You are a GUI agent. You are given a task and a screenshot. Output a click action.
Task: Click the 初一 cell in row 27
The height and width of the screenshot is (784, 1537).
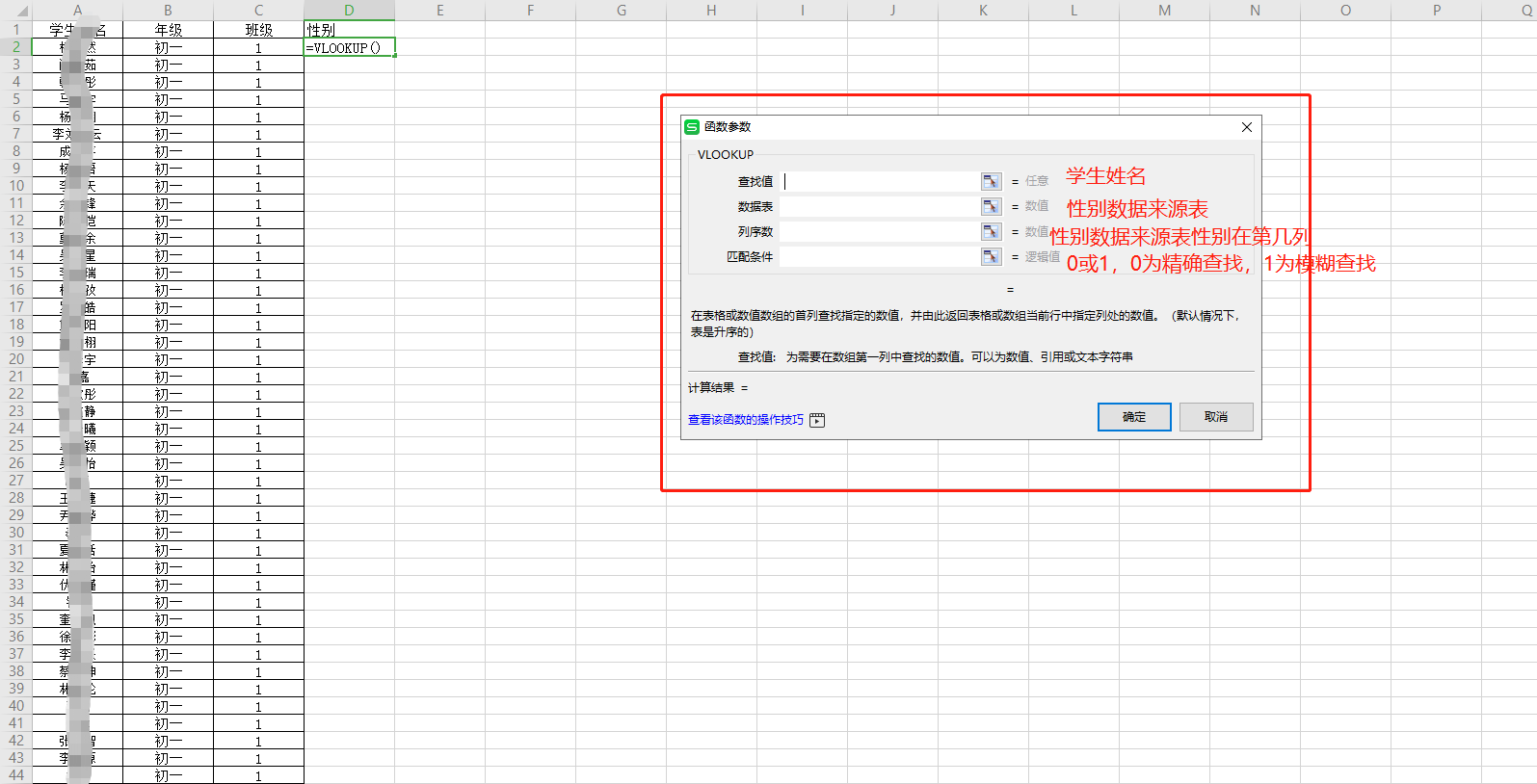pos(168,481)
